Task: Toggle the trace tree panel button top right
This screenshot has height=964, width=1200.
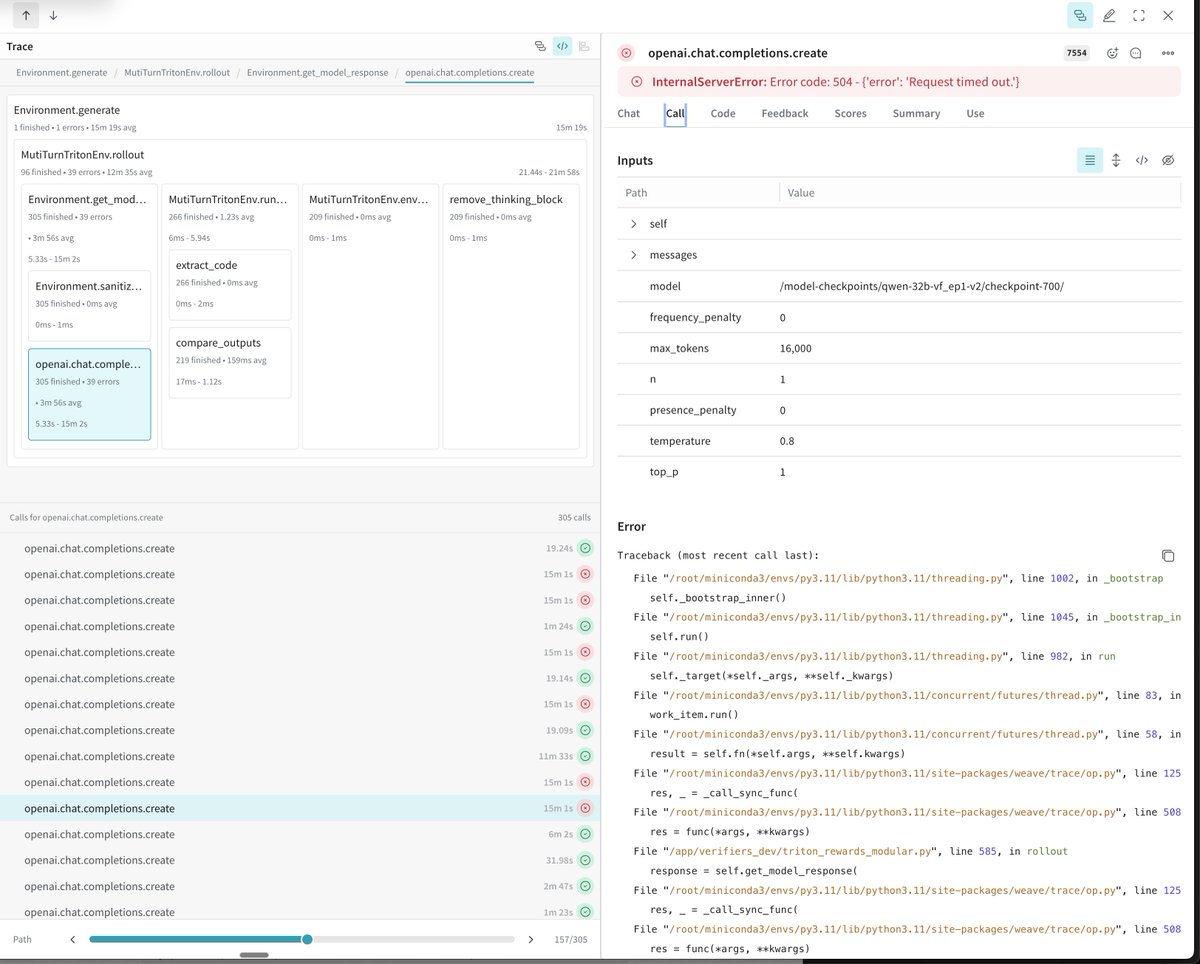Action: 1079,15
